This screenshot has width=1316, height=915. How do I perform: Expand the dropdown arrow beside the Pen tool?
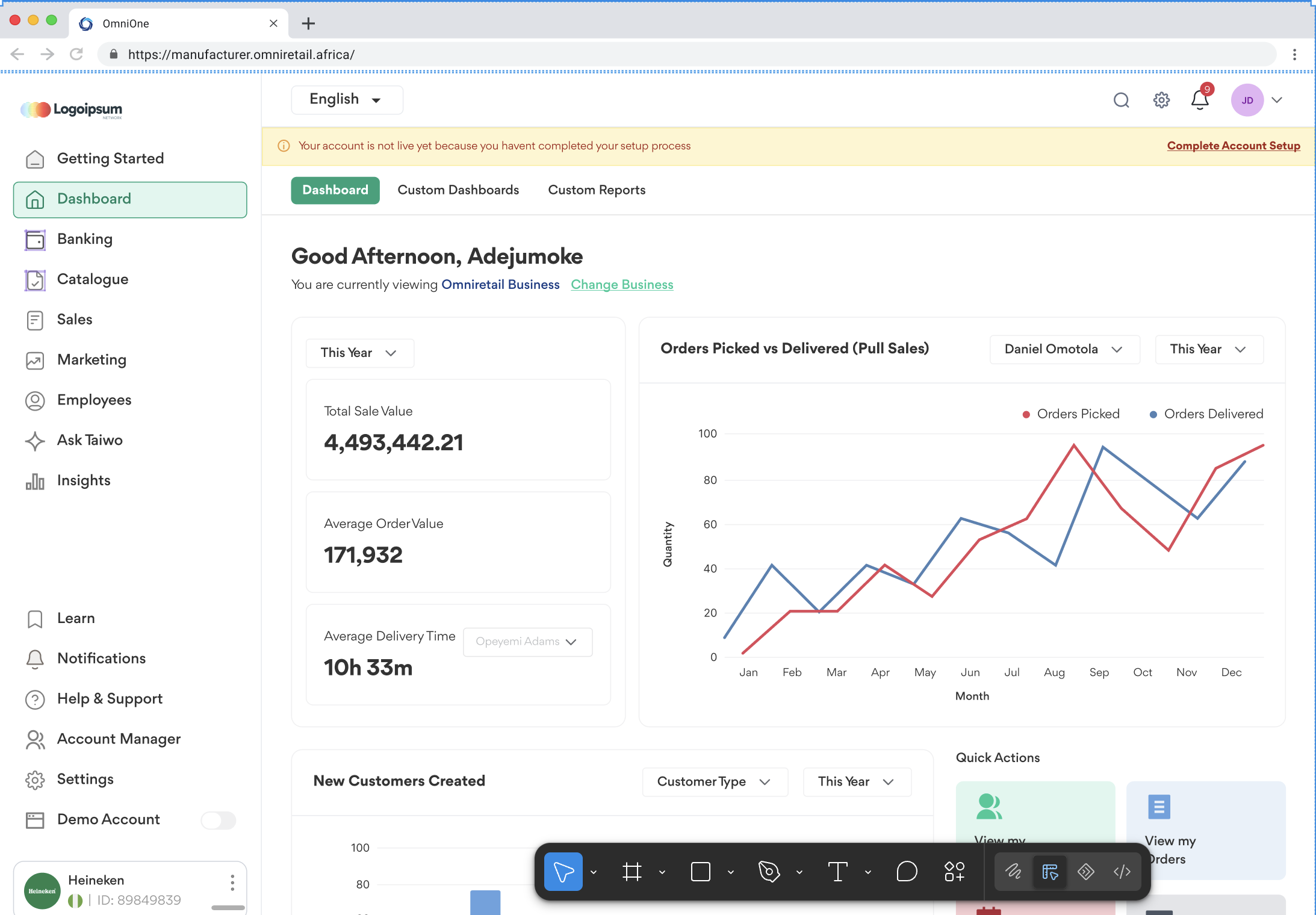click(x=799, y=872)
